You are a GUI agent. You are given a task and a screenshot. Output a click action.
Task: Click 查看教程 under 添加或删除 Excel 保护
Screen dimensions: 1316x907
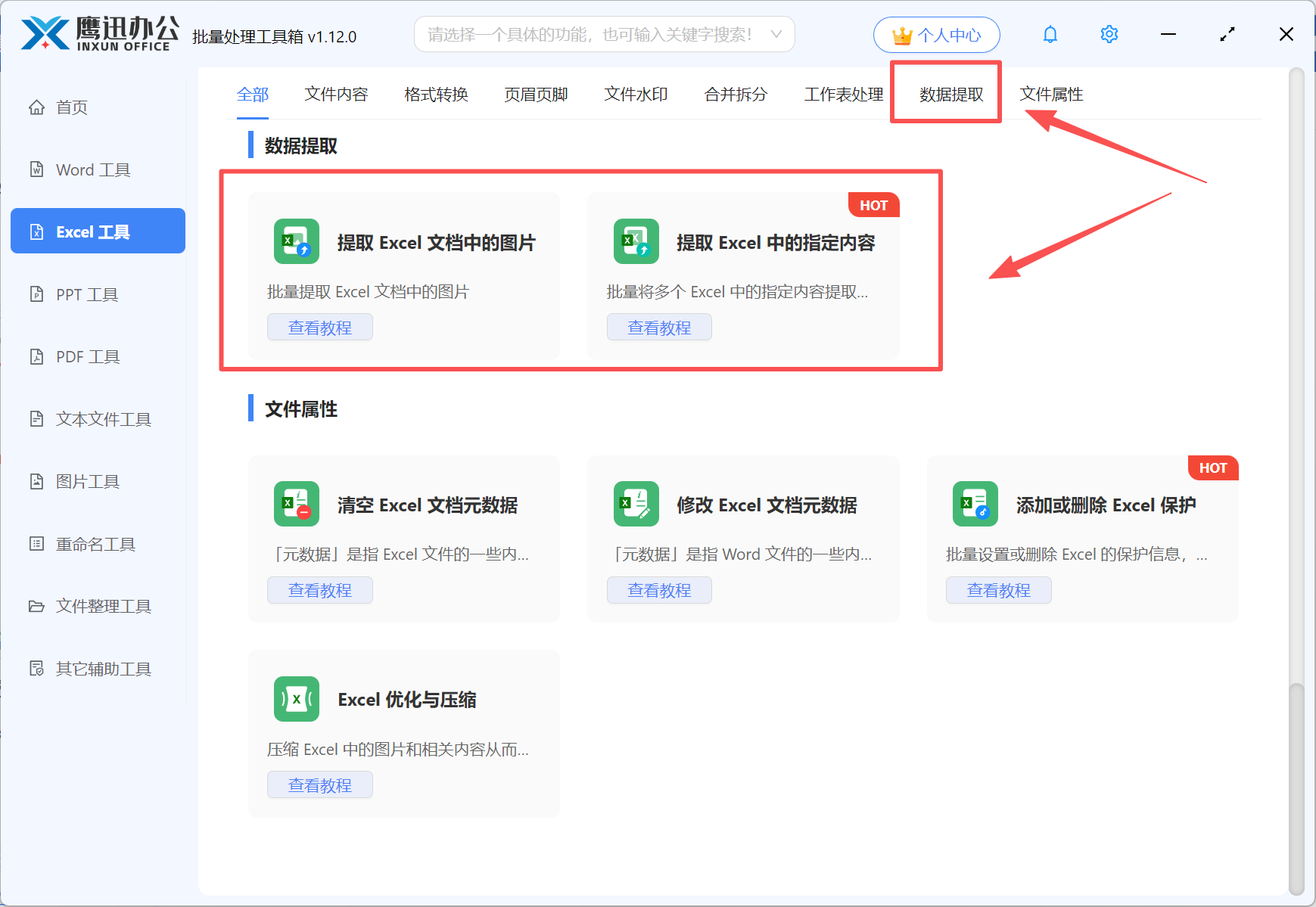pos(998,590)
